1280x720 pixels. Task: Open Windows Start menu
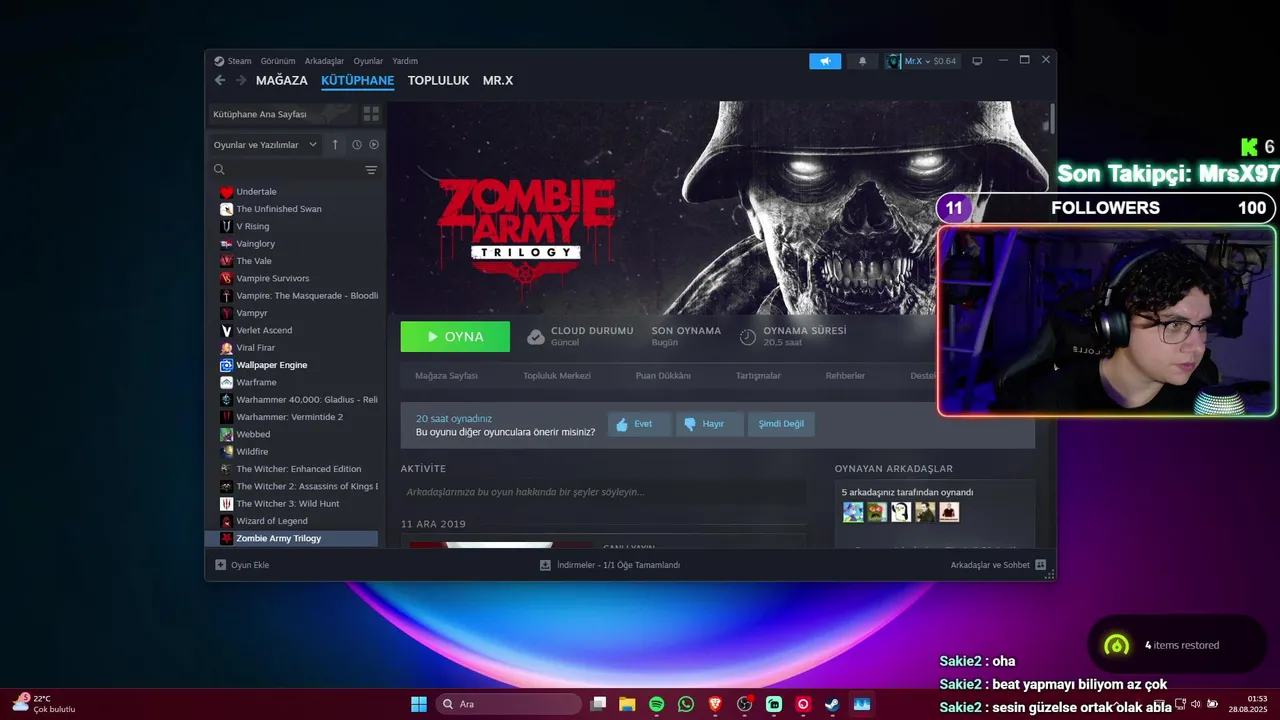(419, 704)
